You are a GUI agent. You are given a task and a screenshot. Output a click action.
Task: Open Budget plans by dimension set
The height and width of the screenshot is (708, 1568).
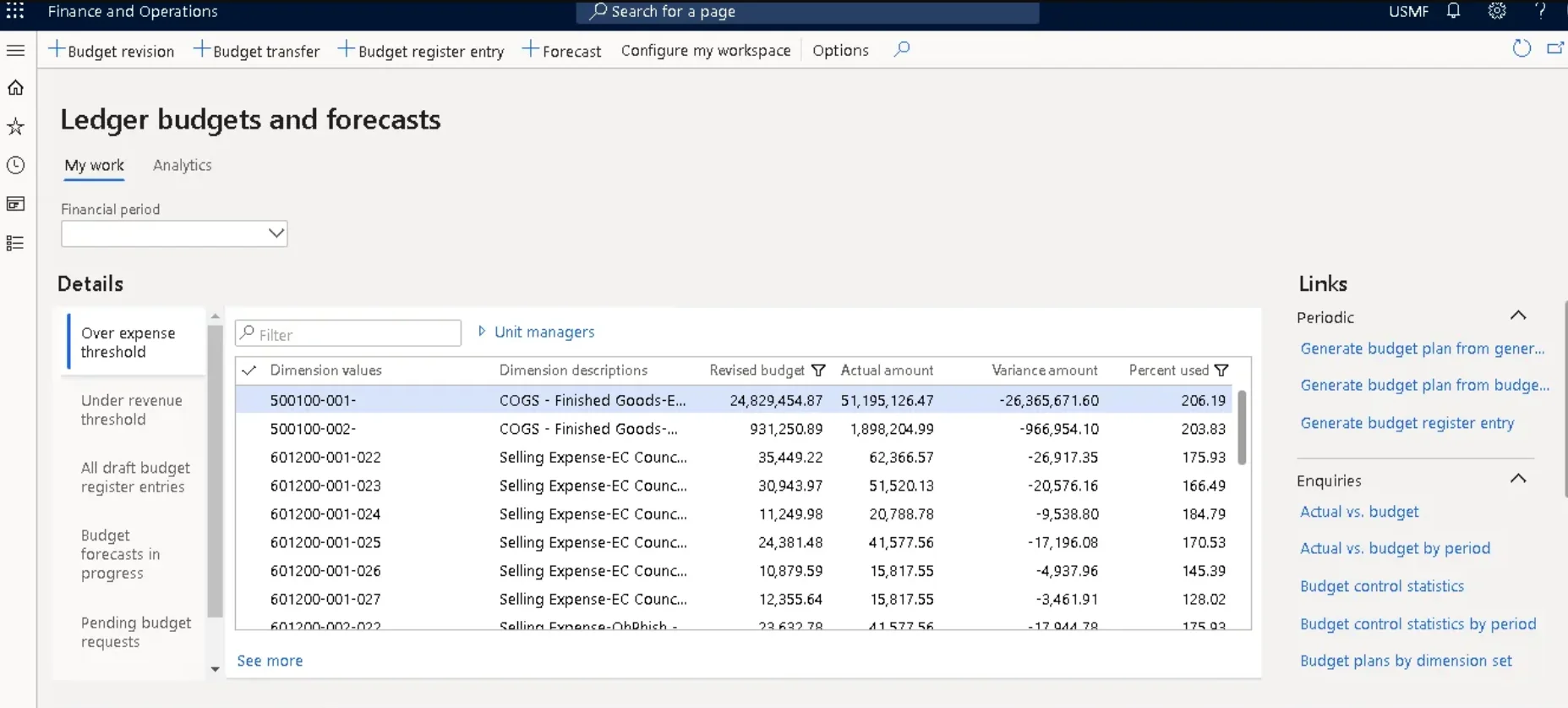1406,661
